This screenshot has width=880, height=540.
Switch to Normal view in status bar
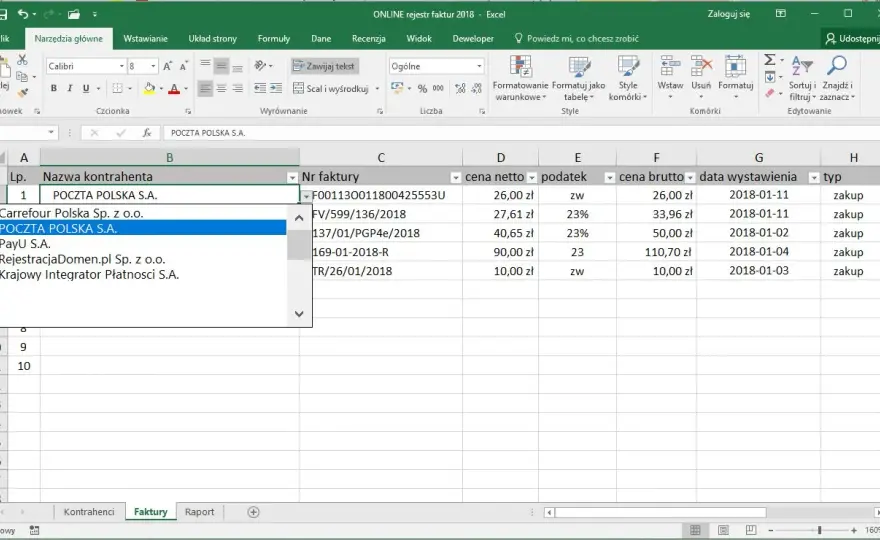(695, 530)
